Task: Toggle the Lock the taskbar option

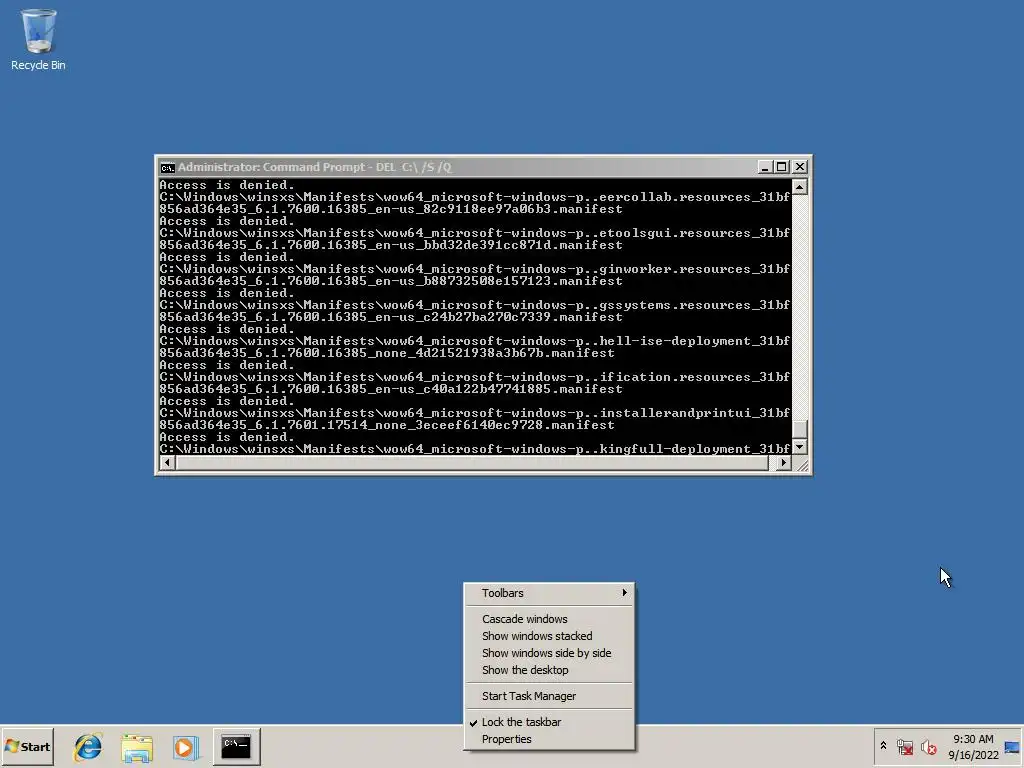Action: point(549,722)
